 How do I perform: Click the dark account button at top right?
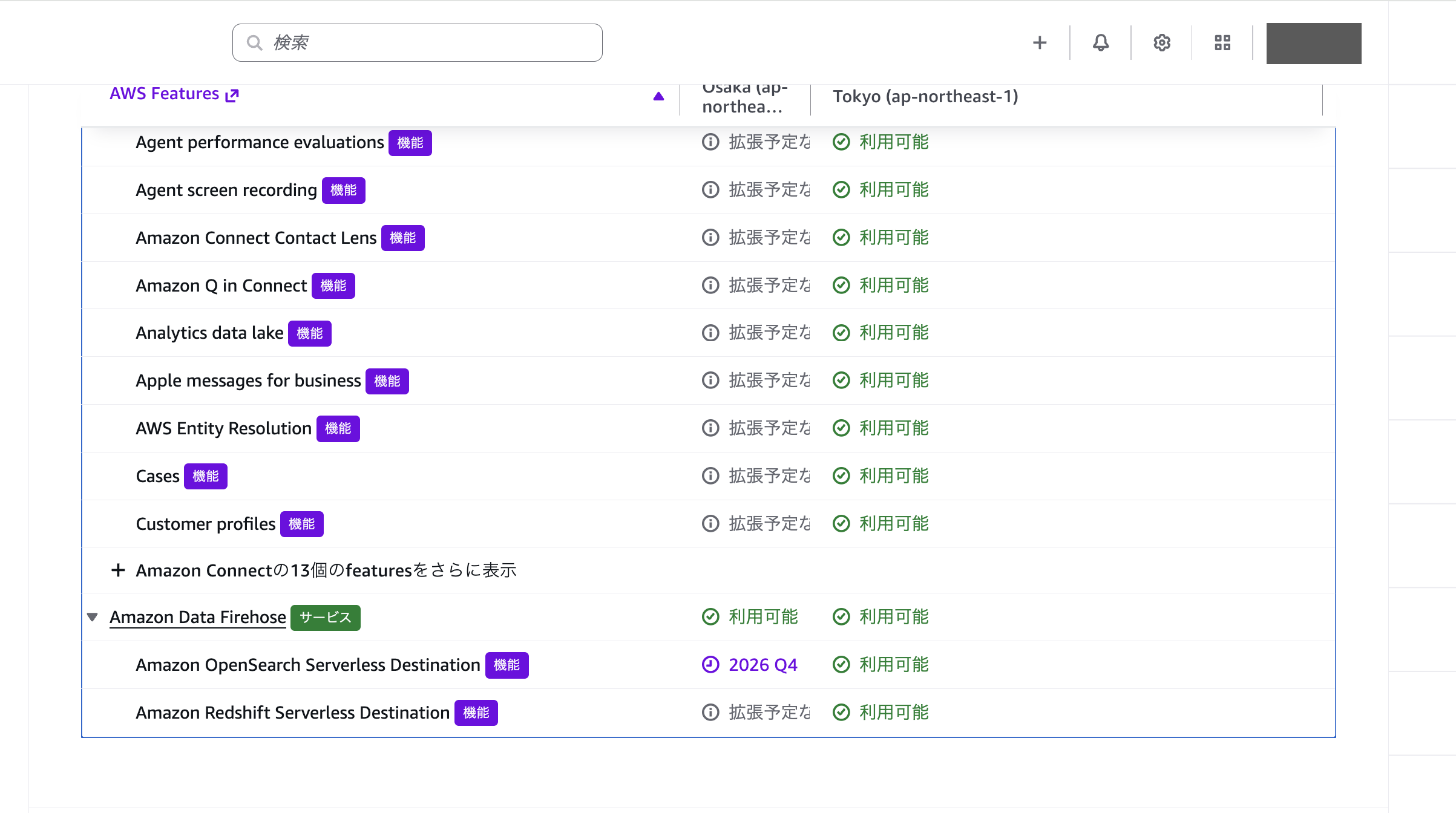(x=1314, y=44)
